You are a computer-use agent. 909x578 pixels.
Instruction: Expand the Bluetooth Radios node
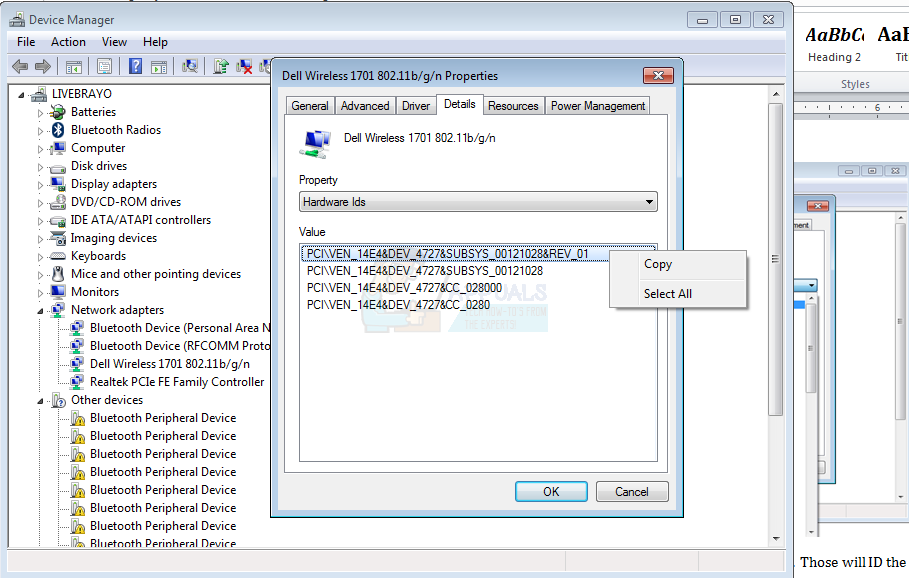[x=40, y=131]
